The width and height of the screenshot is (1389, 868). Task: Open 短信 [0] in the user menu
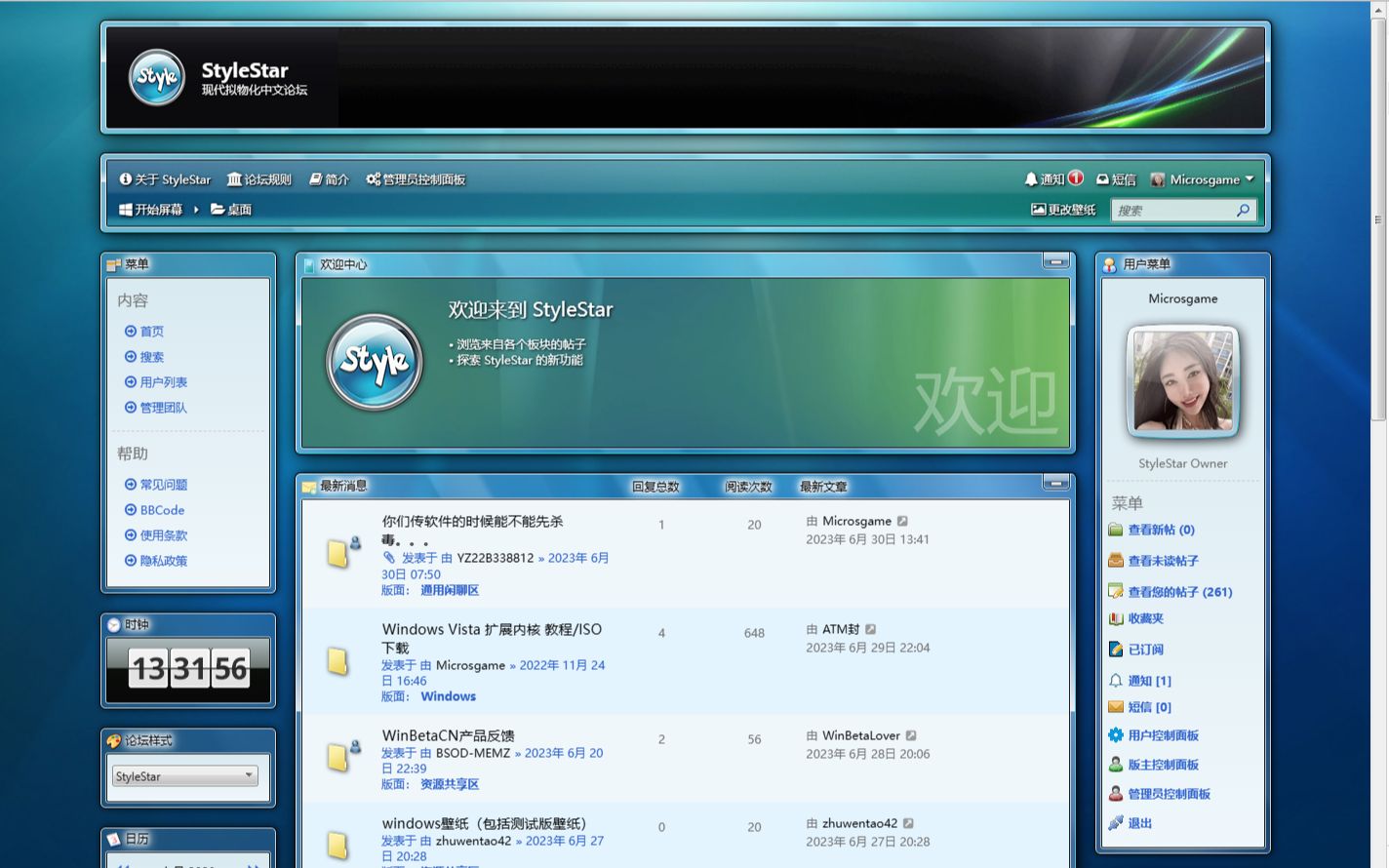(x=1149, y=707)
